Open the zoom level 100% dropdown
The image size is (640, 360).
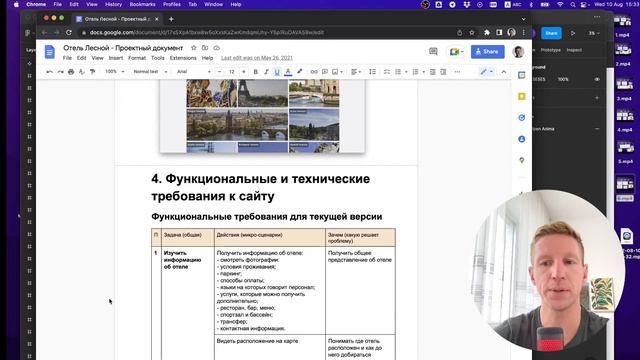click(x=114, y=72)
